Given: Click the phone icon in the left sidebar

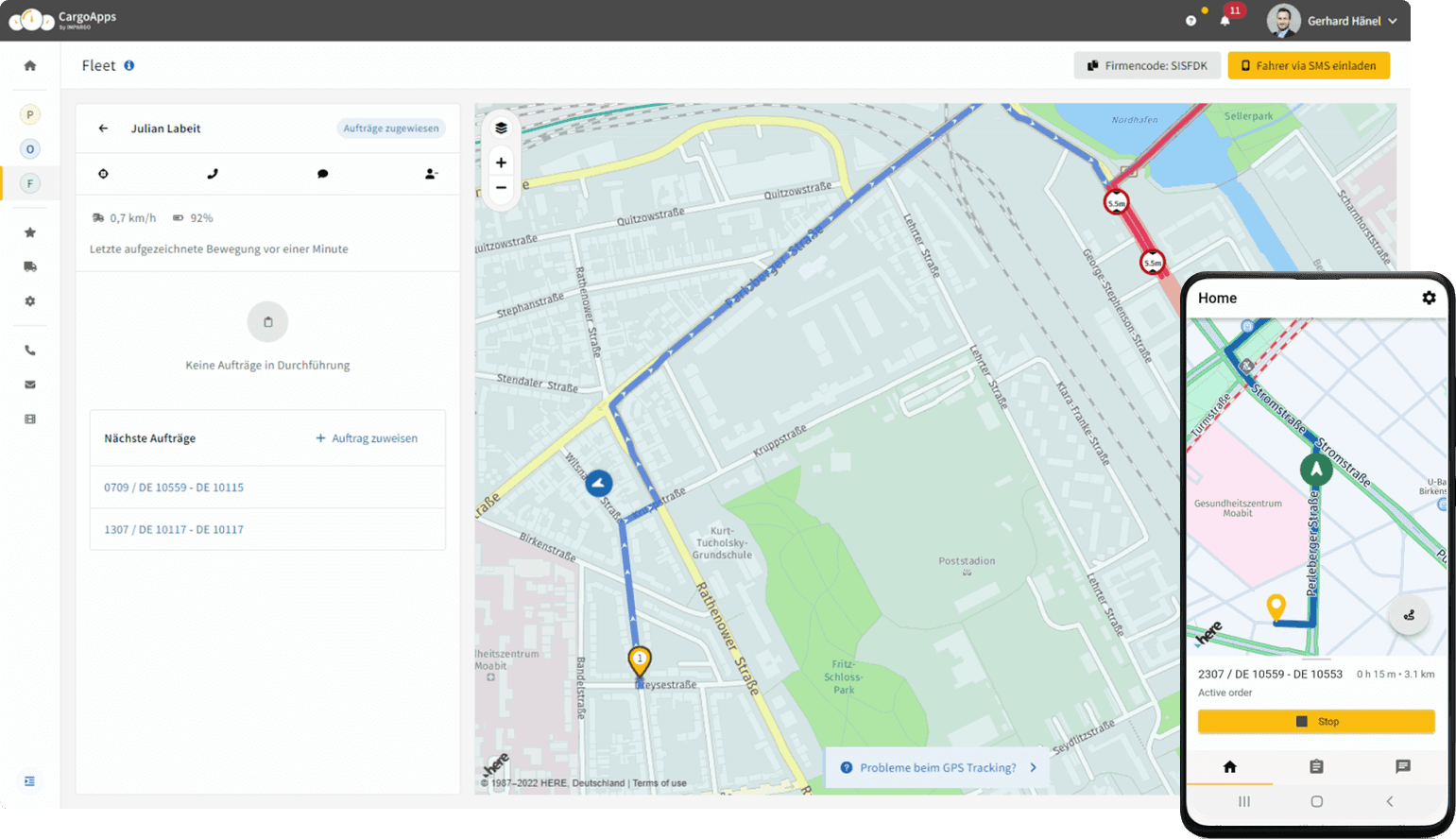Looking at the screenshot, I should point(29,350).
